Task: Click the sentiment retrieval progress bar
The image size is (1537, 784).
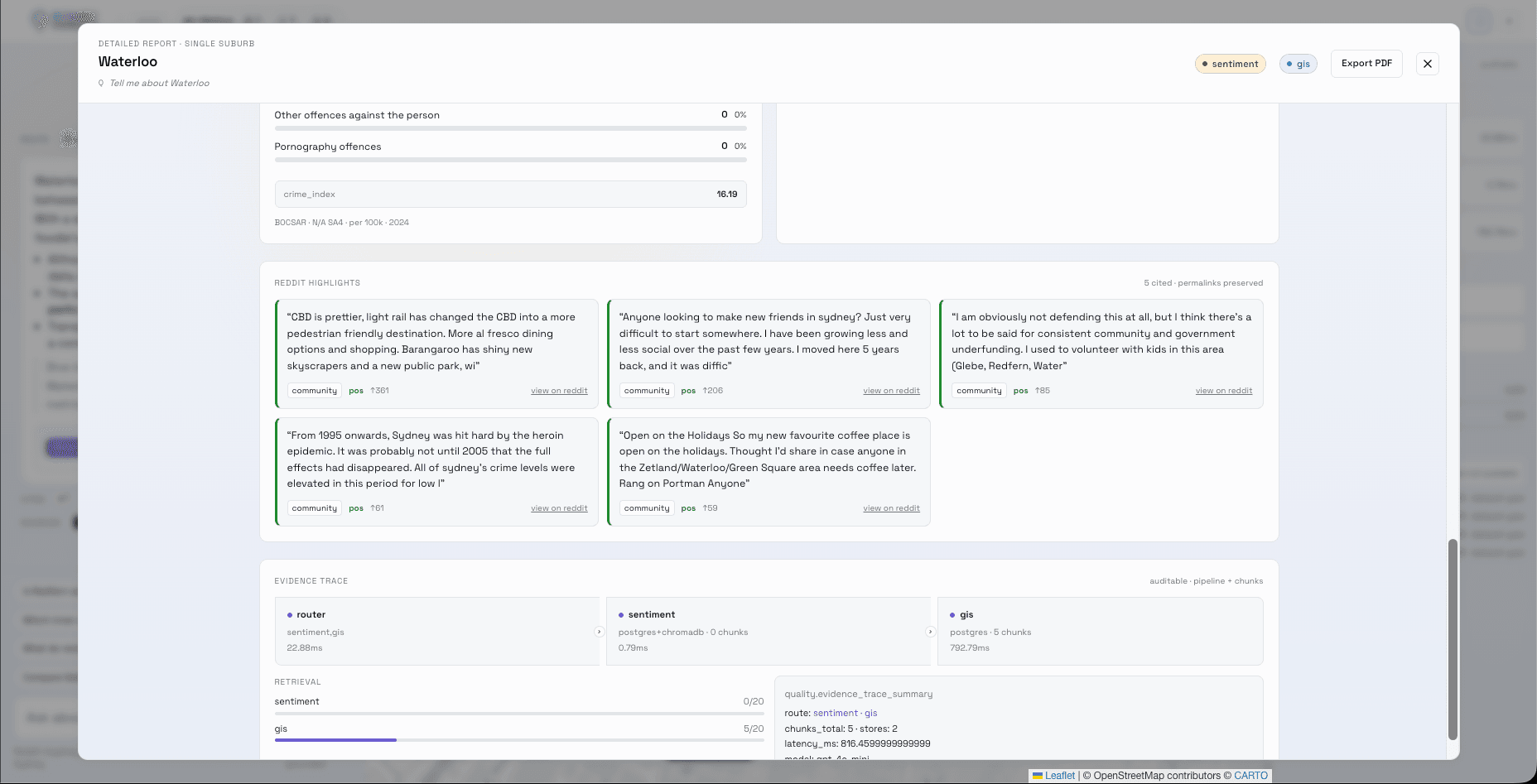Action: 519,713
